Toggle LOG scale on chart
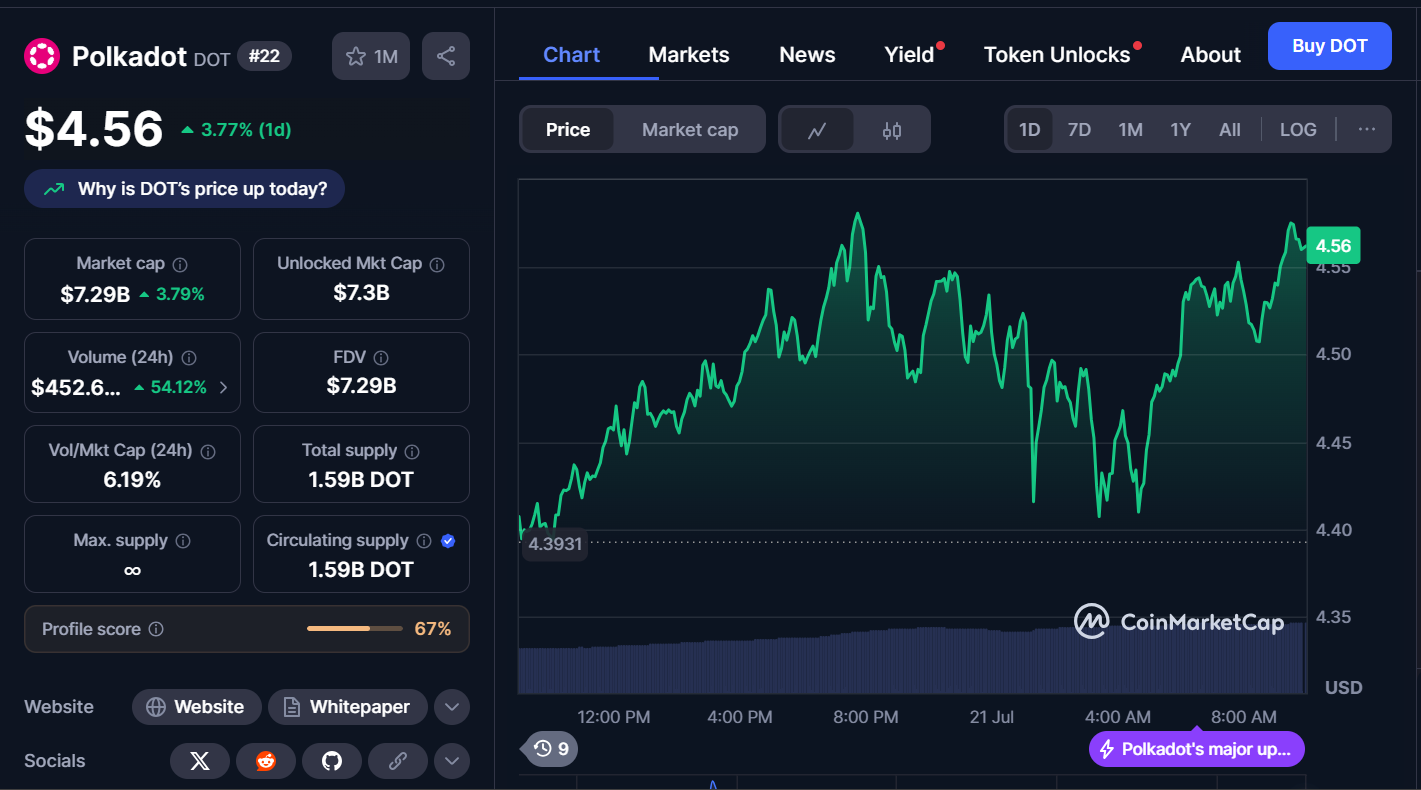 tap(1298, 130)
